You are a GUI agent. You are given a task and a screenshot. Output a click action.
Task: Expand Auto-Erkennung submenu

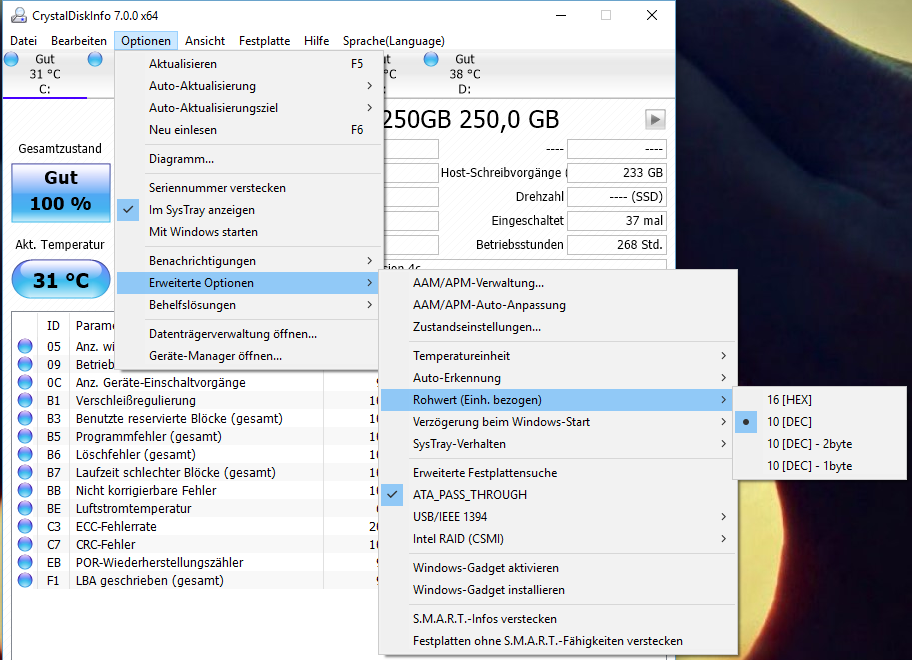coord(558,378)
